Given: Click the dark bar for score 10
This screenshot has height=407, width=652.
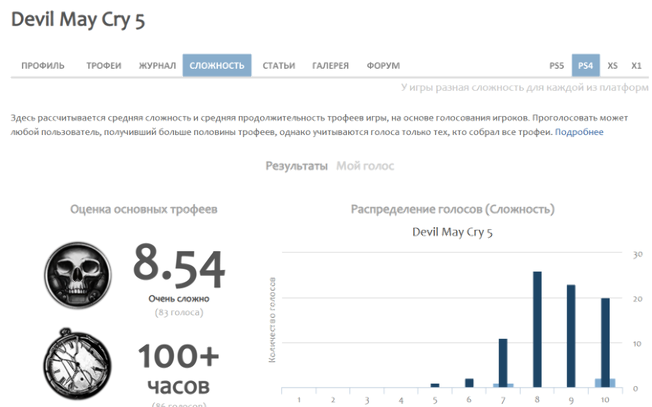Looking at the screenshot, I should (605, 343).
